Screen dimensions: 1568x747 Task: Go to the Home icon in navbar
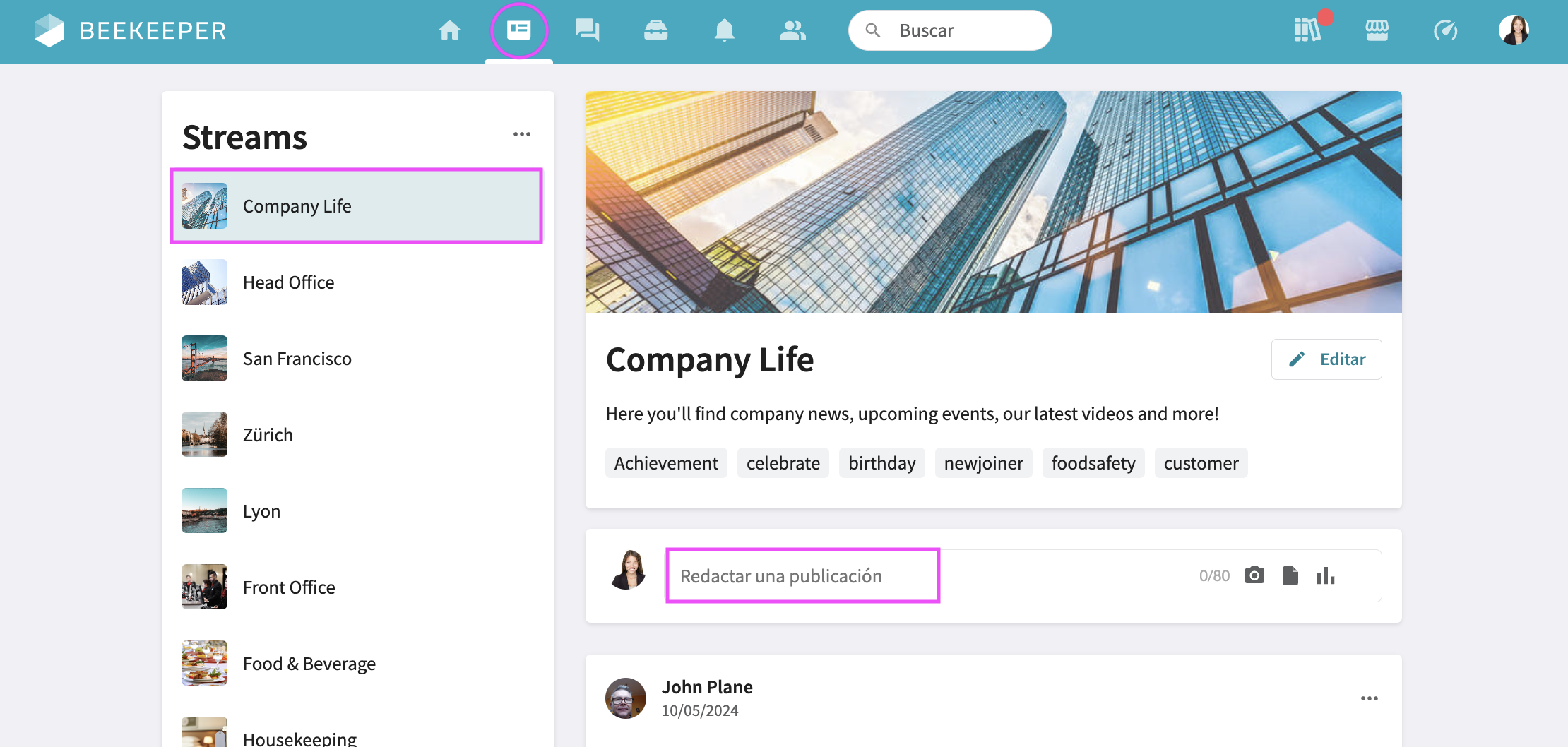click(449, 30)
